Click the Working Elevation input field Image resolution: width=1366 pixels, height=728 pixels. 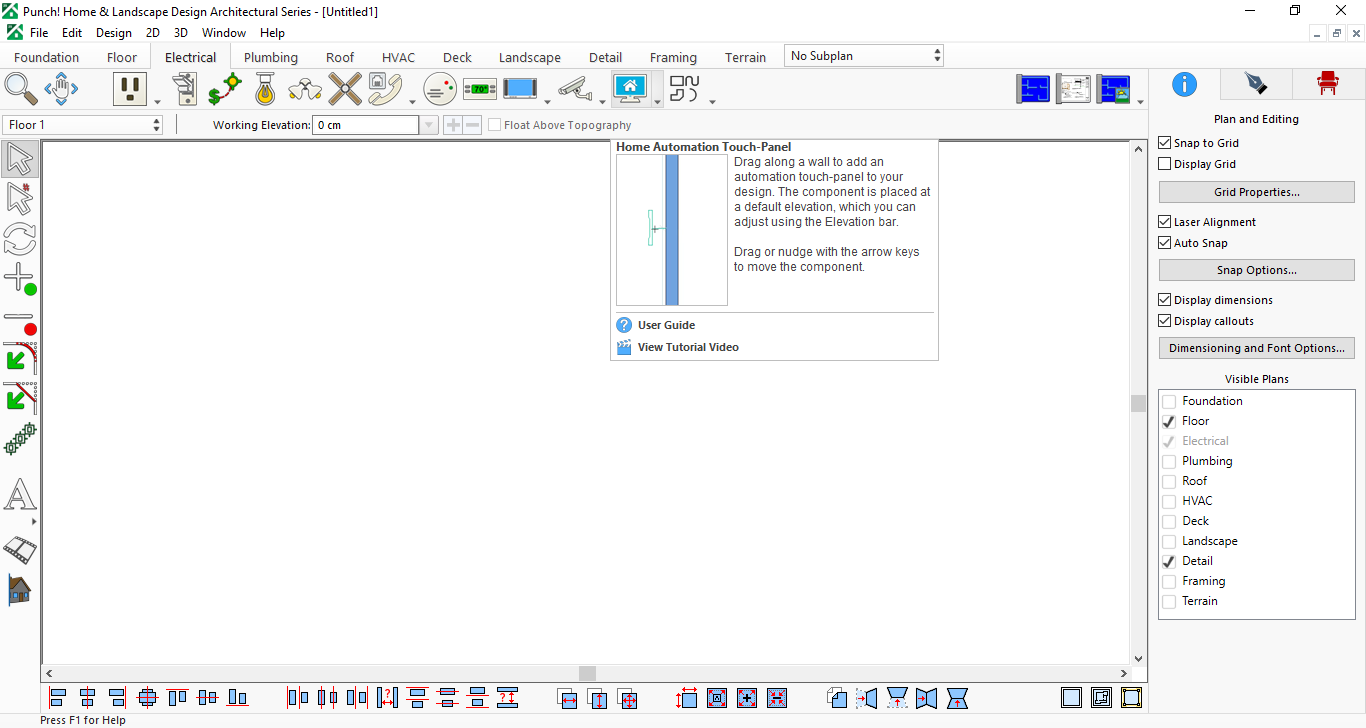[x=365, y=125]
